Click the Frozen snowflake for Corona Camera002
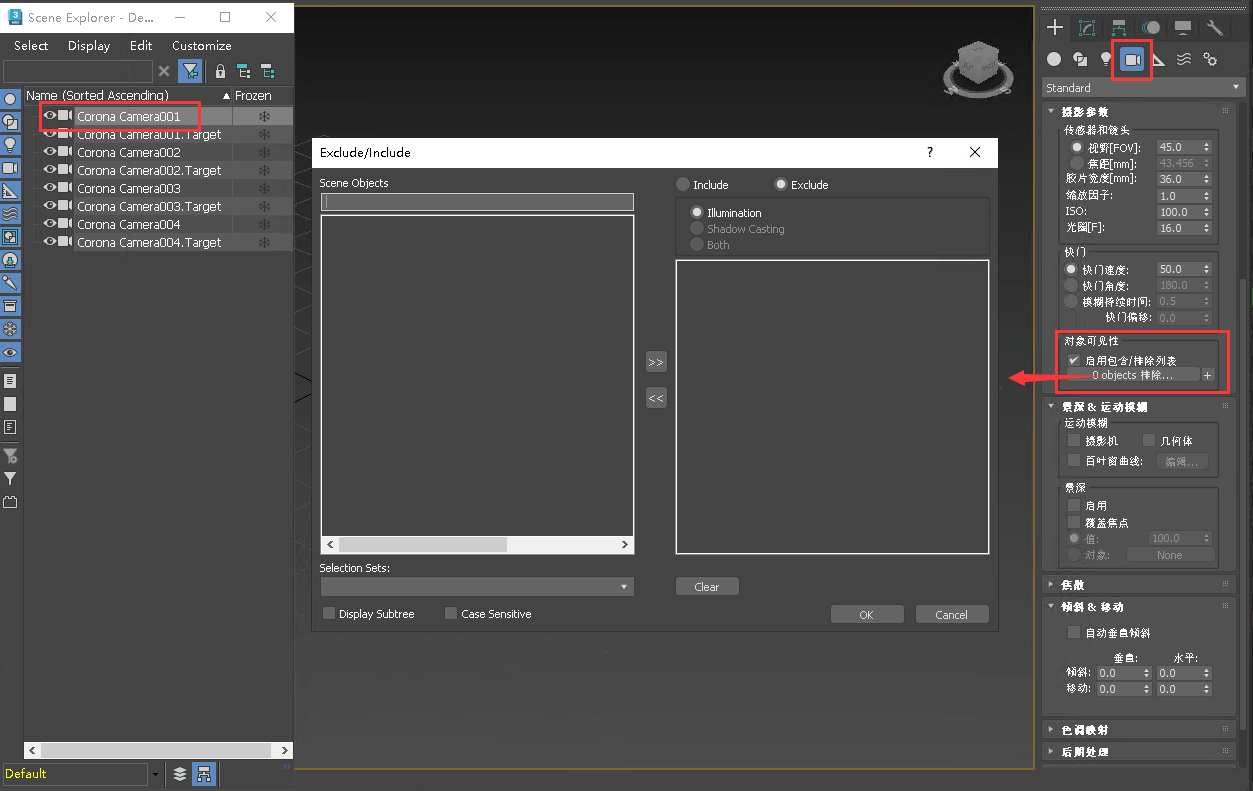Screen dimensions: 1253x791 pyautogui.click(x=264, y=153)
